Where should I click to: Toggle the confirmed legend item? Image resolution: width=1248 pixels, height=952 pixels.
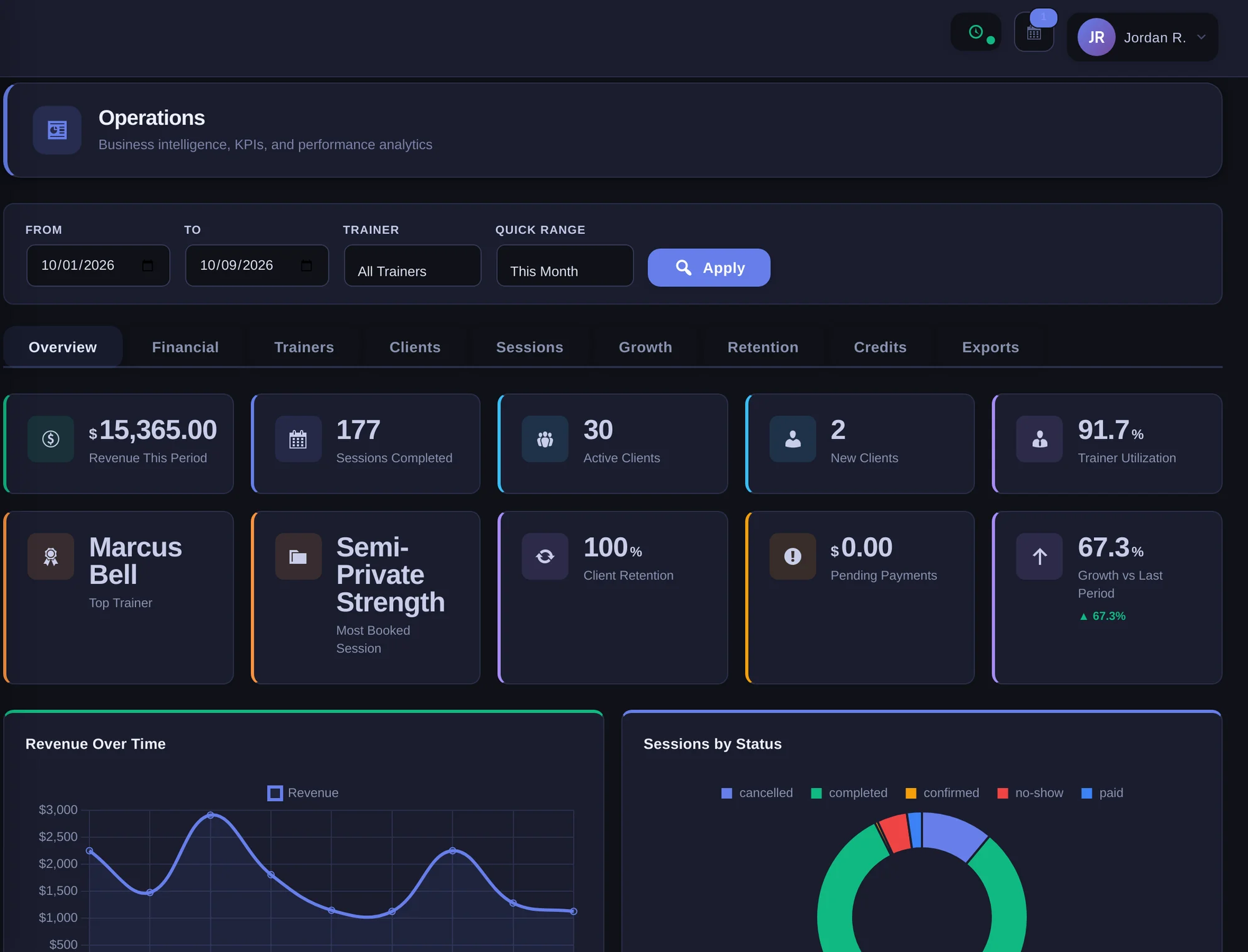point(942,793)
